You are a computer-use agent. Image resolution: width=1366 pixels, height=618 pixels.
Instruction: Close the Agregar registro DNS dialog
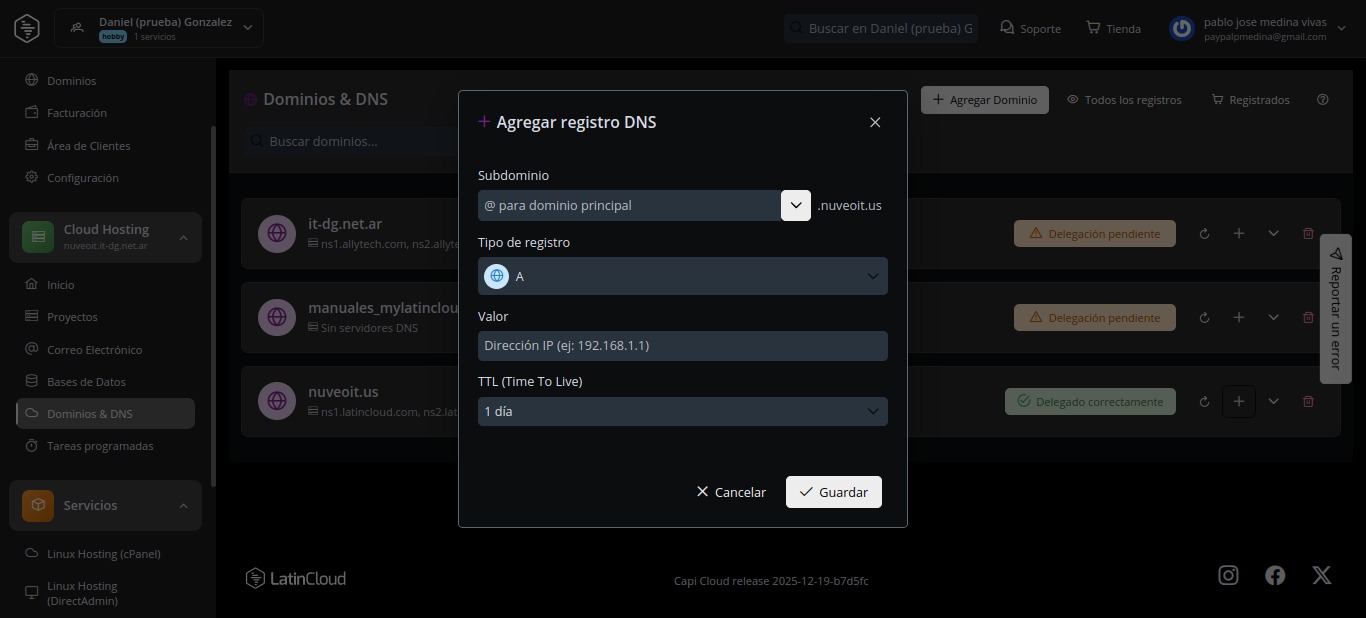point(875,122)
